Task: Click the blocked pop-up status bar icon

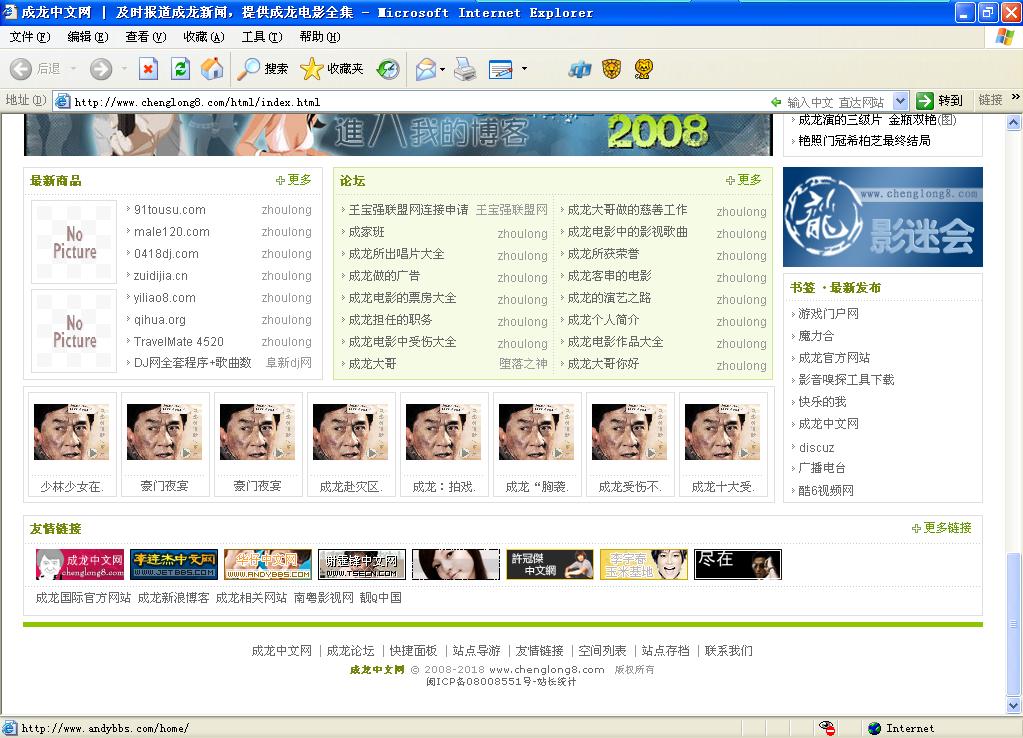Action: click(827, 728)
